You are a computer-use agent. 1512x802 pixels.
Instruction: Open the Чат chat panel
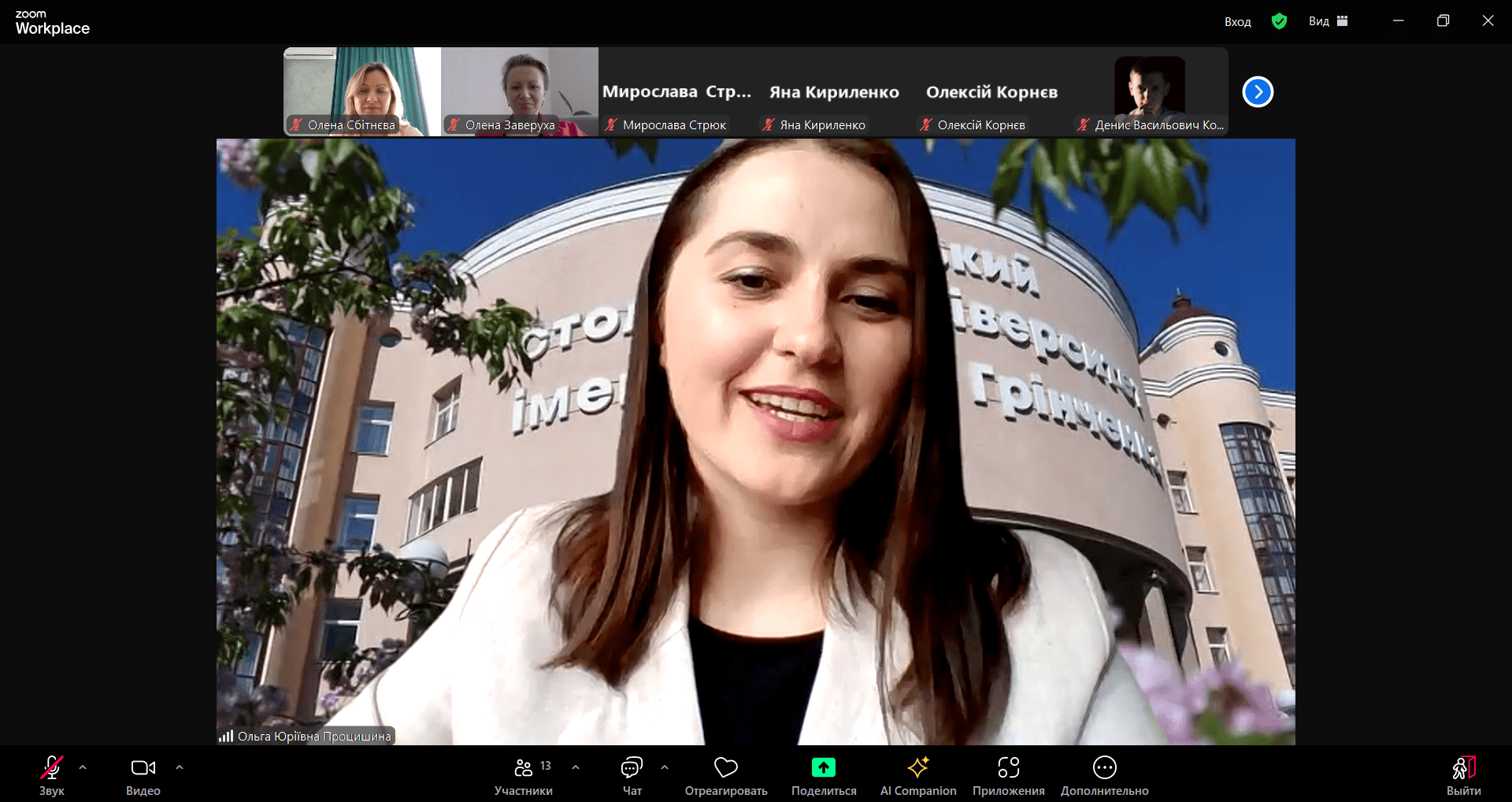(x=632, y=767)
